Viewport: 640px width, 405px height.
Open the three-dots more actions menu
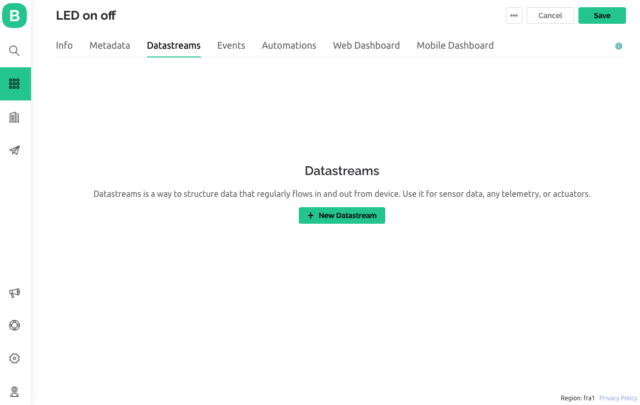coord(514,16)
